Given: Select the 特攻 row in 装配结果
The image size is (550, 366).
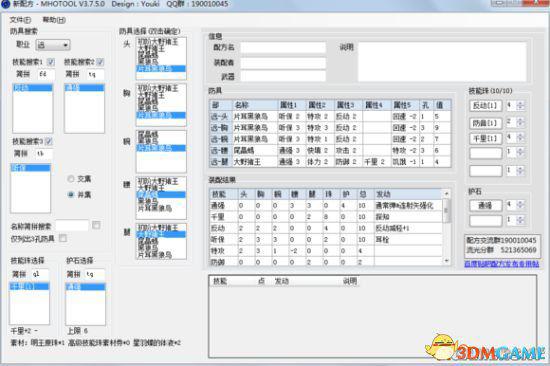Looking at the screenshot, I should pos(326,251).
